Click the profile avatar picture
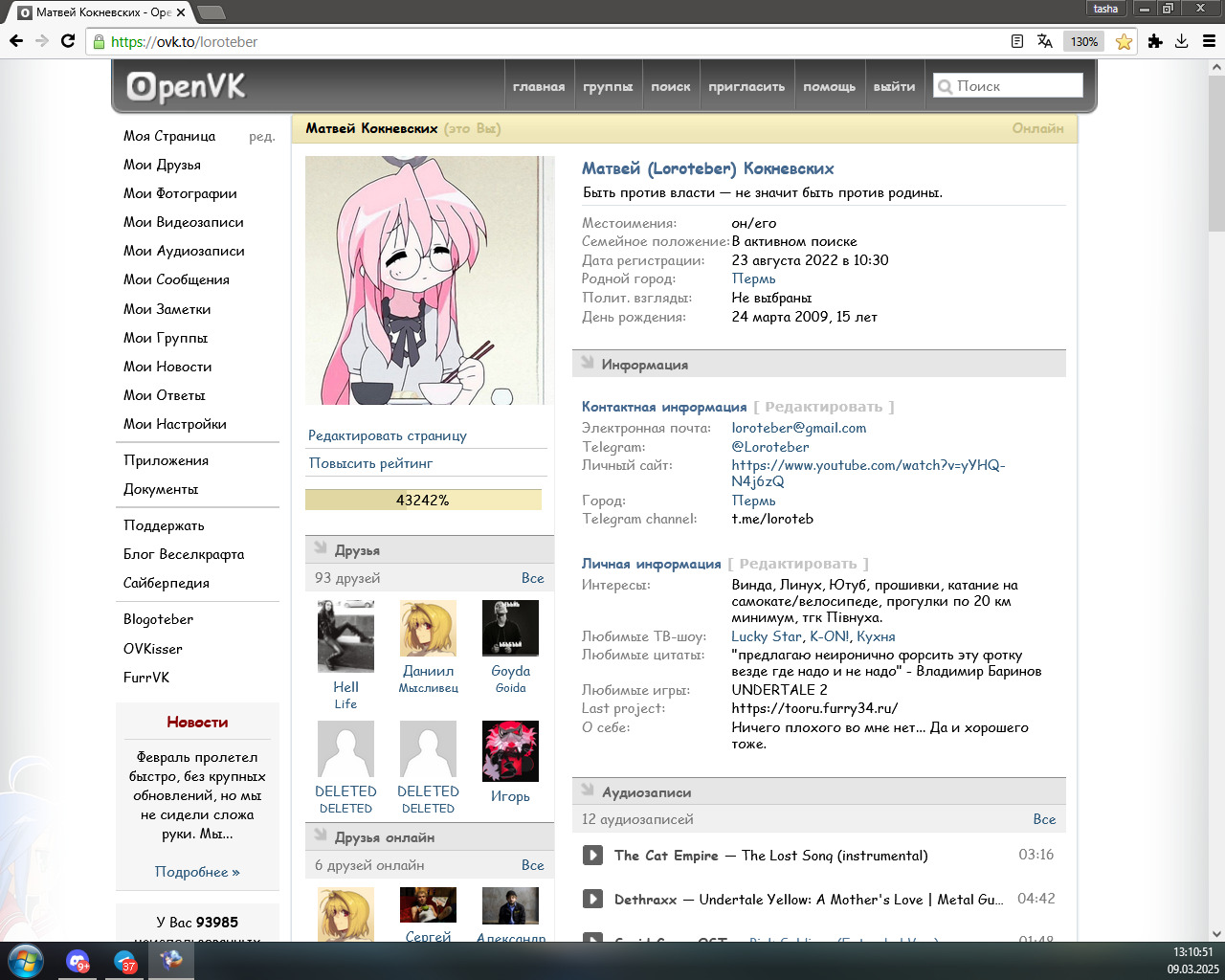 (x=430, y=280)
